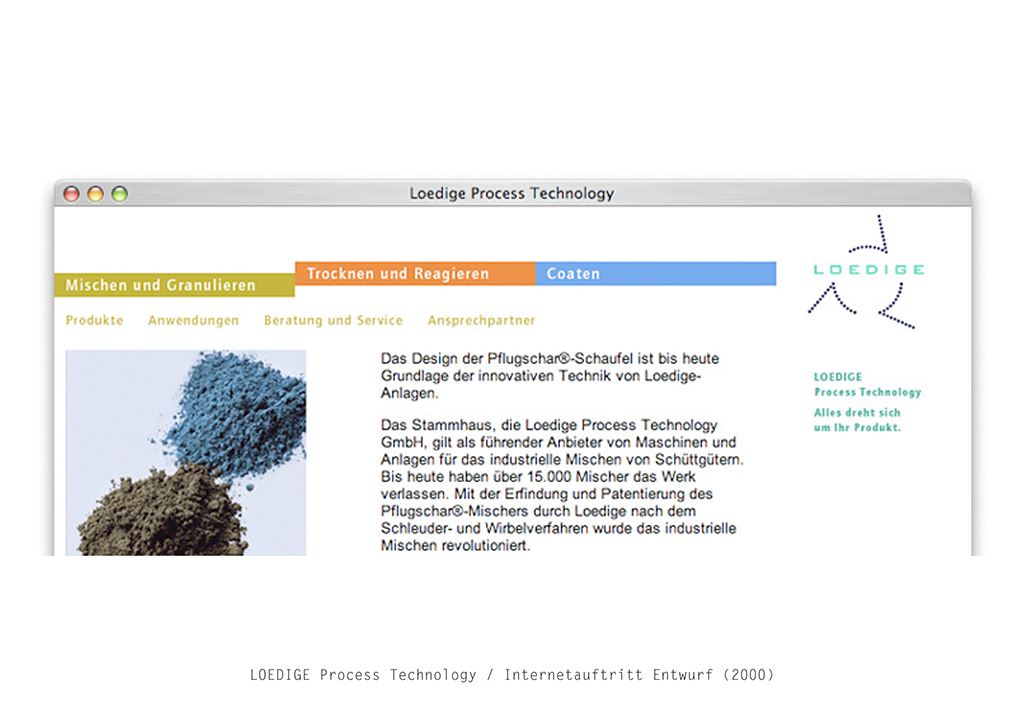1024x724 pixels.
Task: Click the Loedige dotted logo
Action: pyautogui.click(x=867, y=272)
